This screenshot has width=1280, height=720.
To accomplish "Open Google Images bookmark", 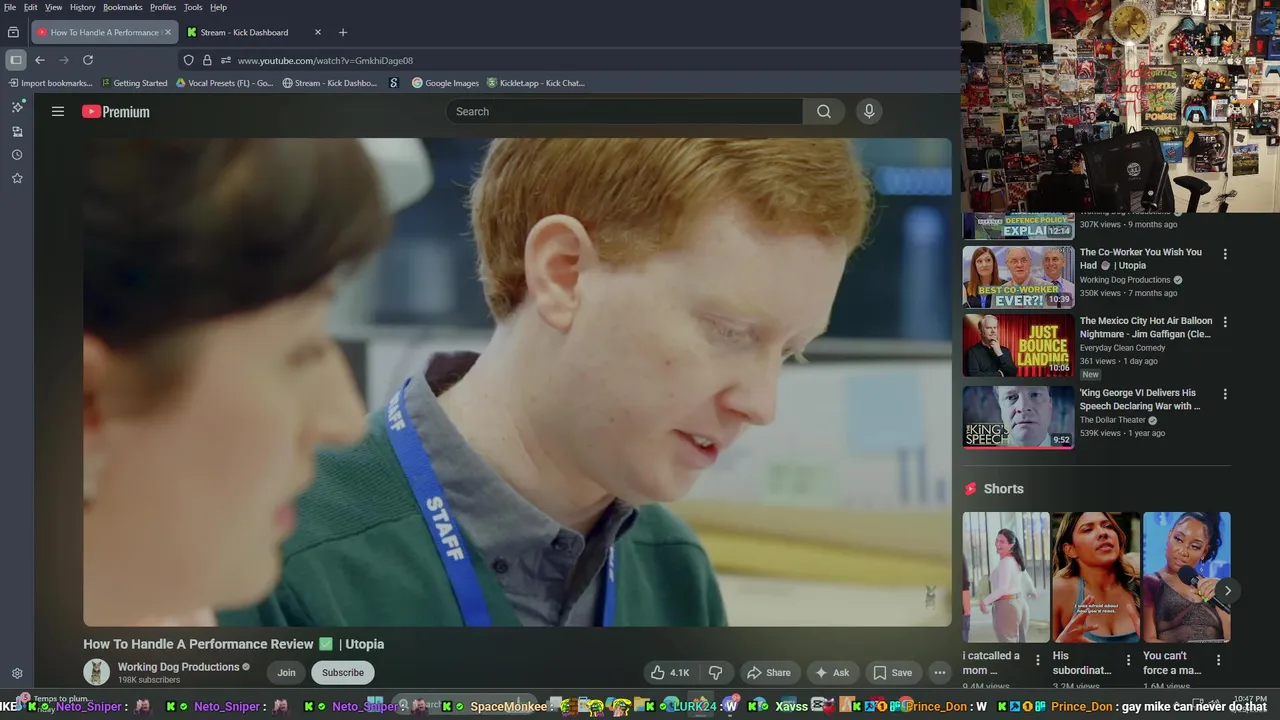I will [x=446, y=83].
